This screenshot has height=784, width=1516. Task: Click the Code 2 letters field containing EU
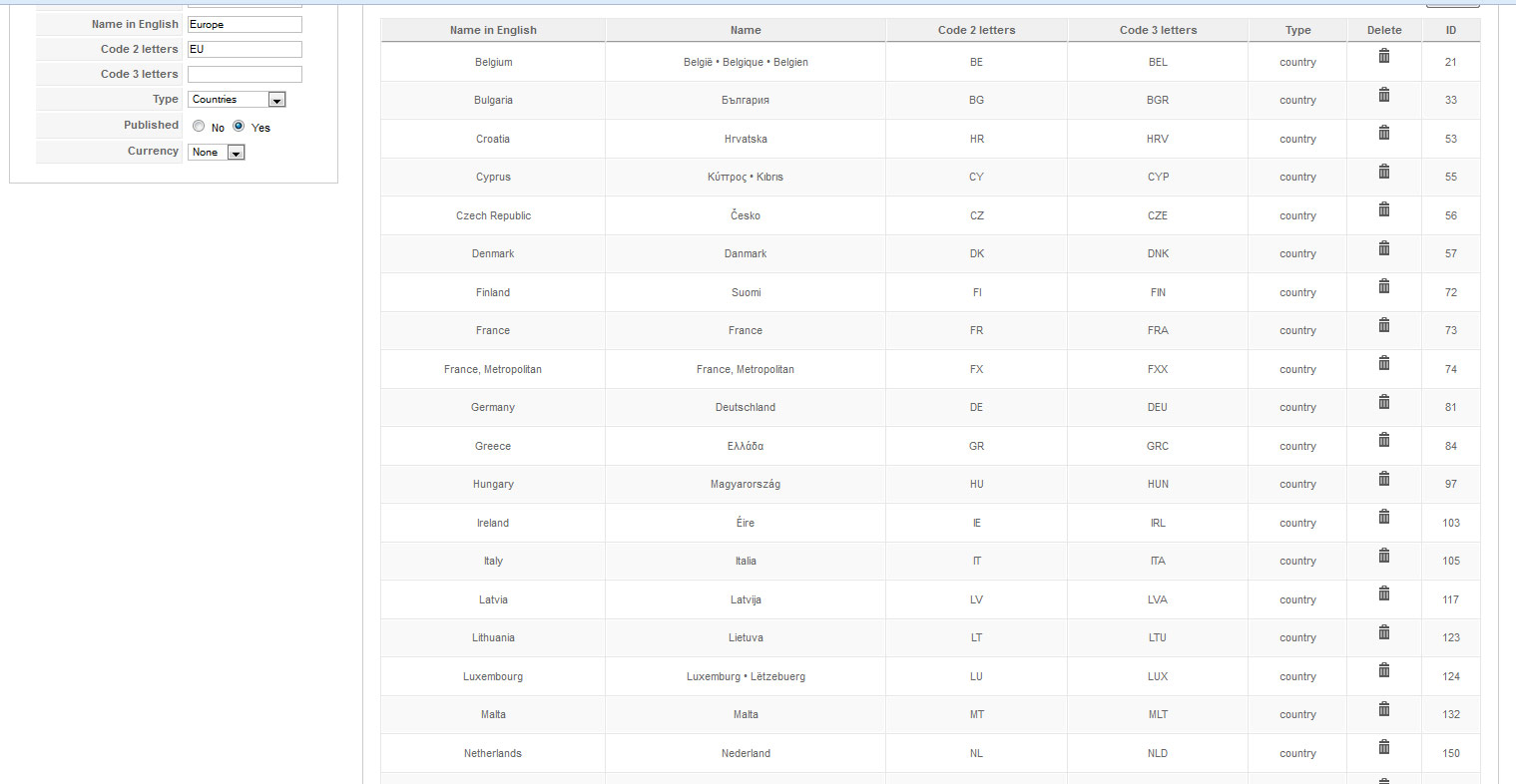pyautogui.click(x=245, y=49)
